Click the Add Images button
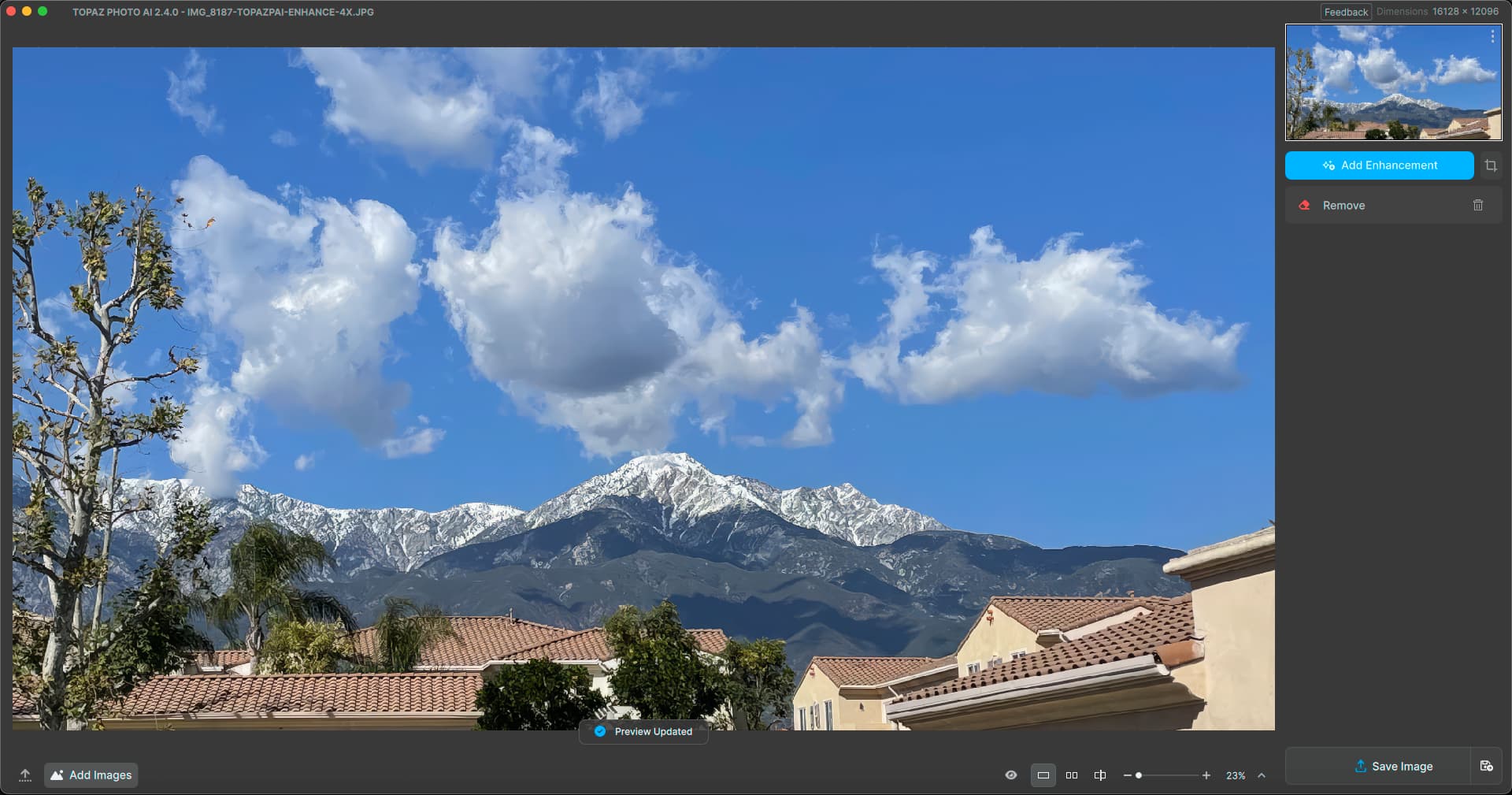Image resolution: width=1512 pixels, height=795 pixels. 91,775
